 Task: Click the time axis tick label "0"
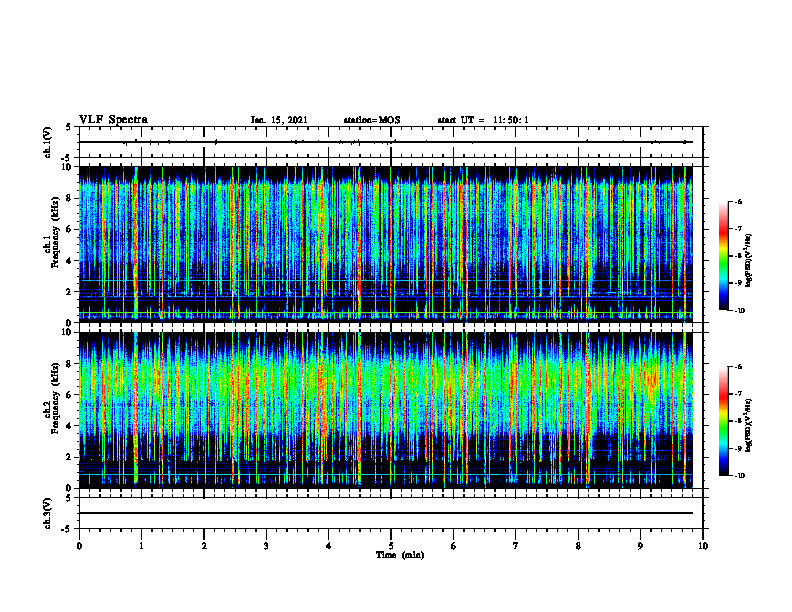(79, 546)
